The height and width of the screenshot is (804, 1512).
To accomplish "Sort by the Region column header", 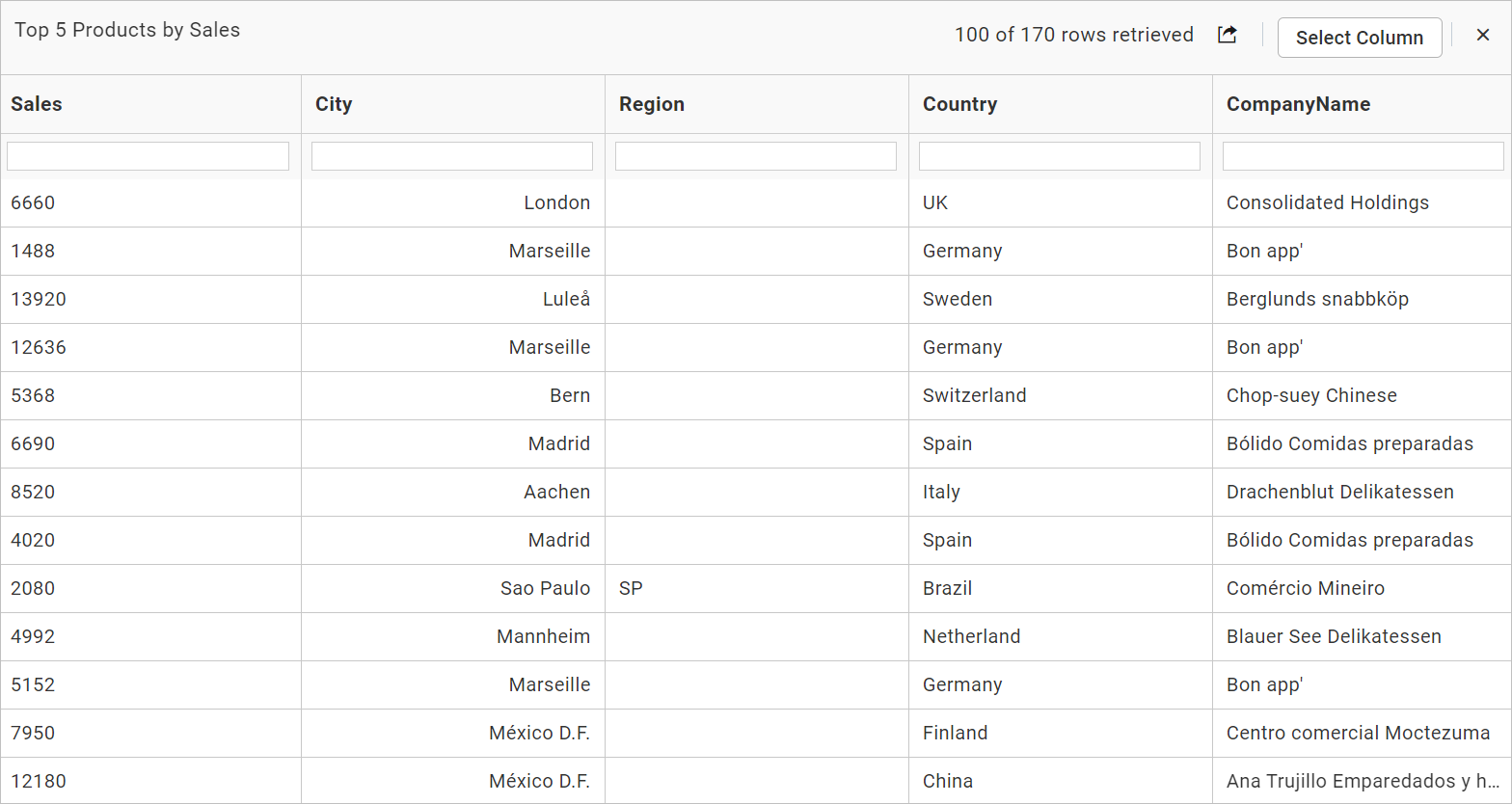I will coord(652,104).
